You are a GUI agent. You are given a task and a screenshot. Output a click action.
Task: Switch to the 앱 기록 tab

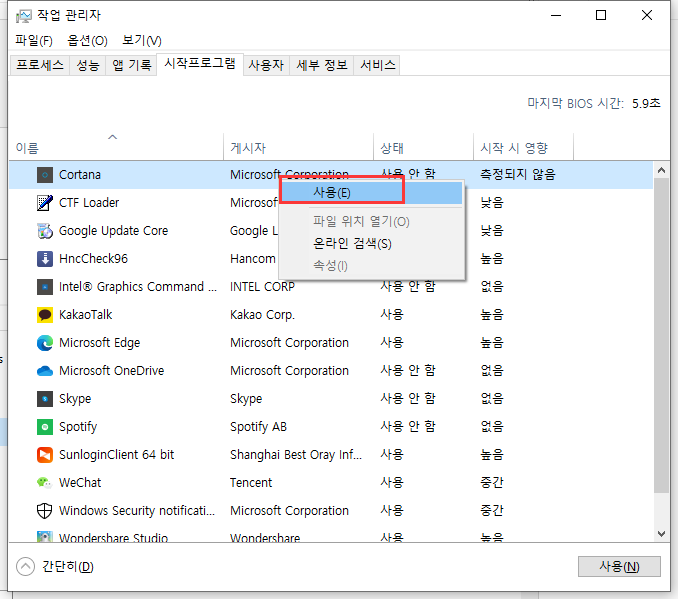click(131, 65)
